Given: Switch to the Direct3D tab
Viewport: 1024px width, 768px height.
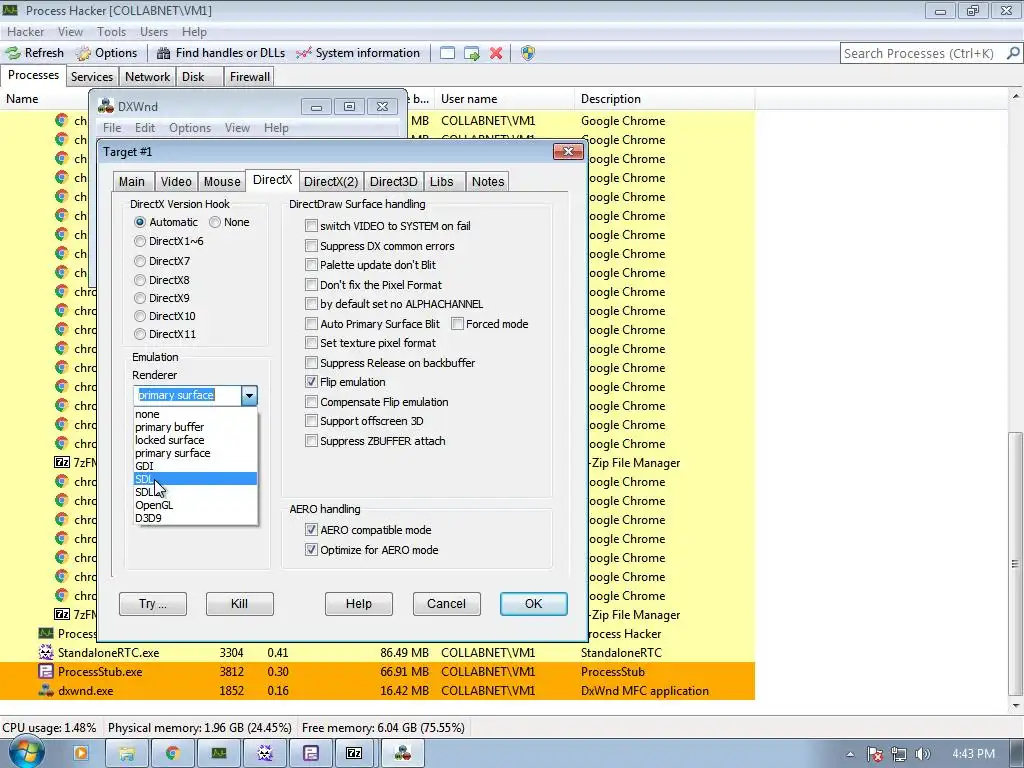Looking at the screenshot, I should coord(393,182).
